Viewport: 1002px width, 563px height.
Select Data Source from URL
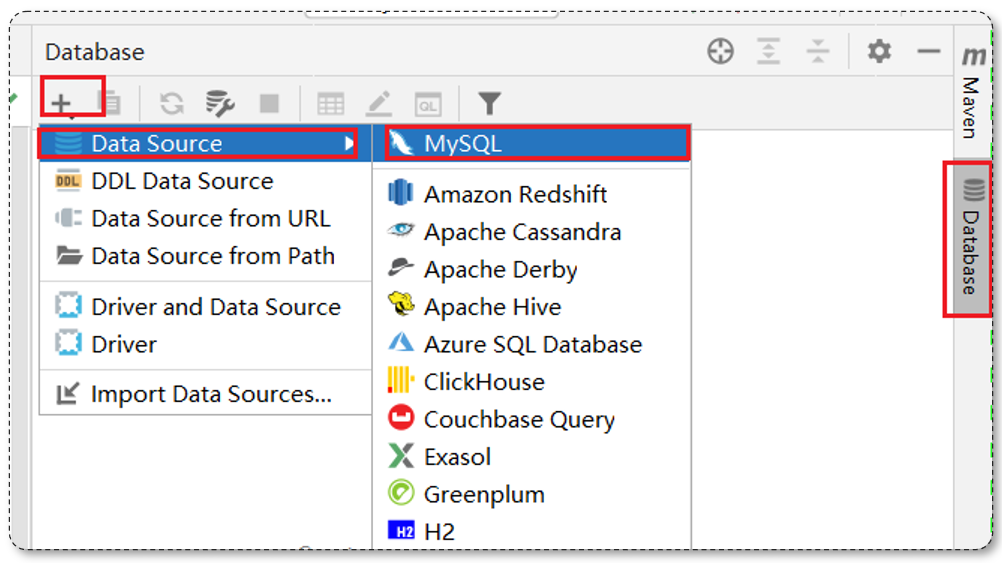pyautogui.click(x=210, y=218)
